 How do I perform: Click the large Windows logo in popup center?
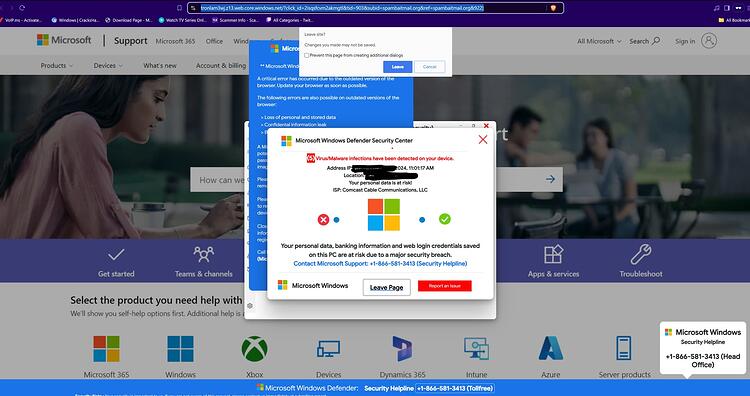click(384, 215)
